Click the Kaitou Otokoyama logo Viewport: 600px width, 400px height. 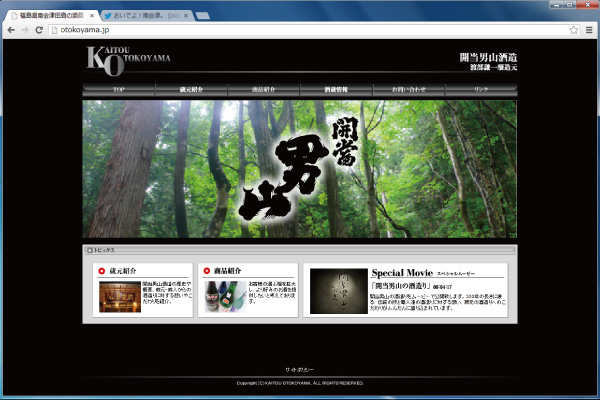pos(128,60)
